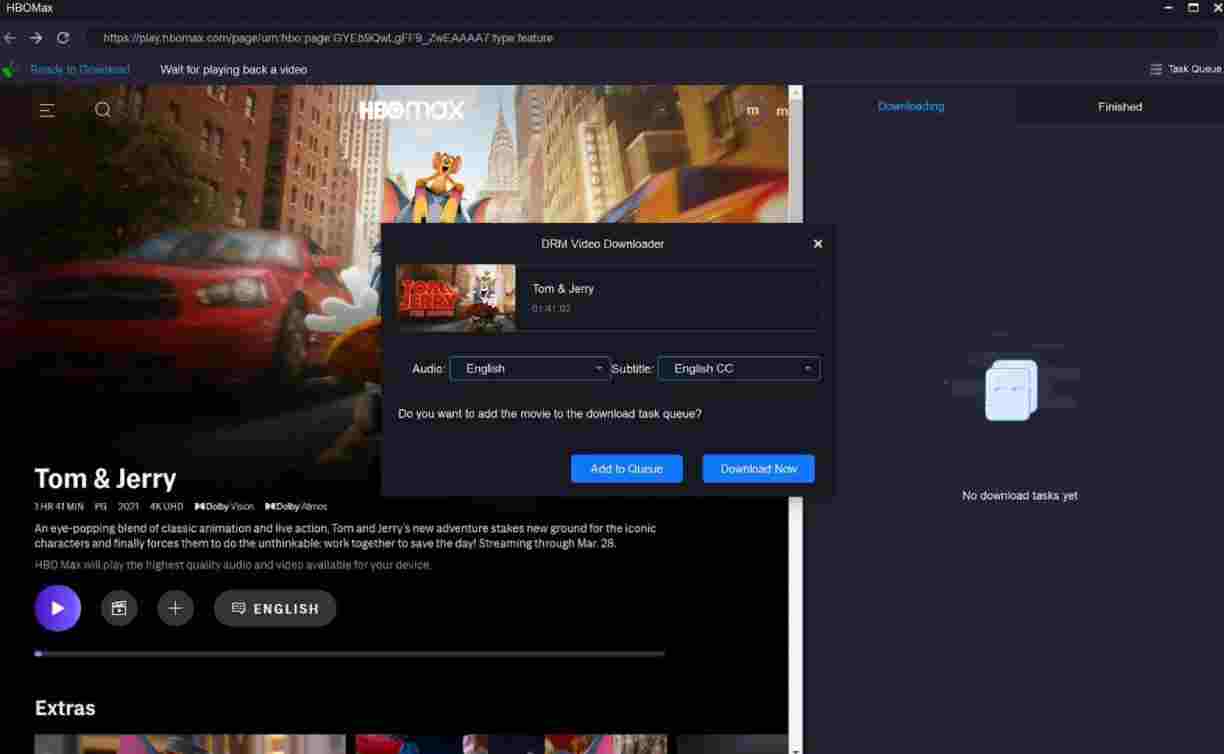1224x754 pixels.
Task: Click the empty download tasks icon
Action: tap(1011, 390)
